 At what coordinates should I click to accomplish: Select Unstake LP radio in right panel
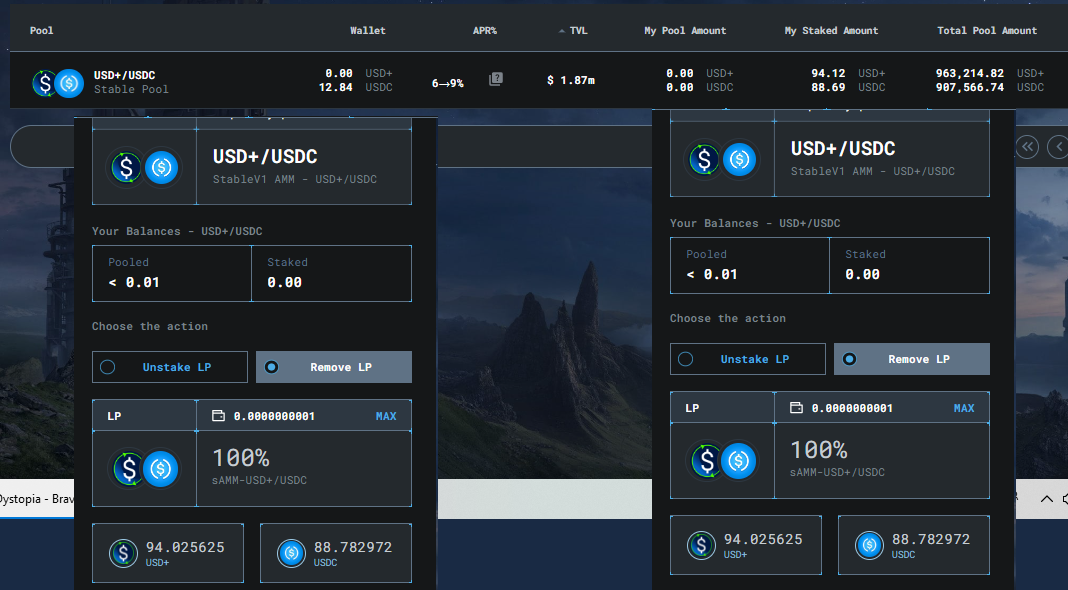click(x=686, y=359)
